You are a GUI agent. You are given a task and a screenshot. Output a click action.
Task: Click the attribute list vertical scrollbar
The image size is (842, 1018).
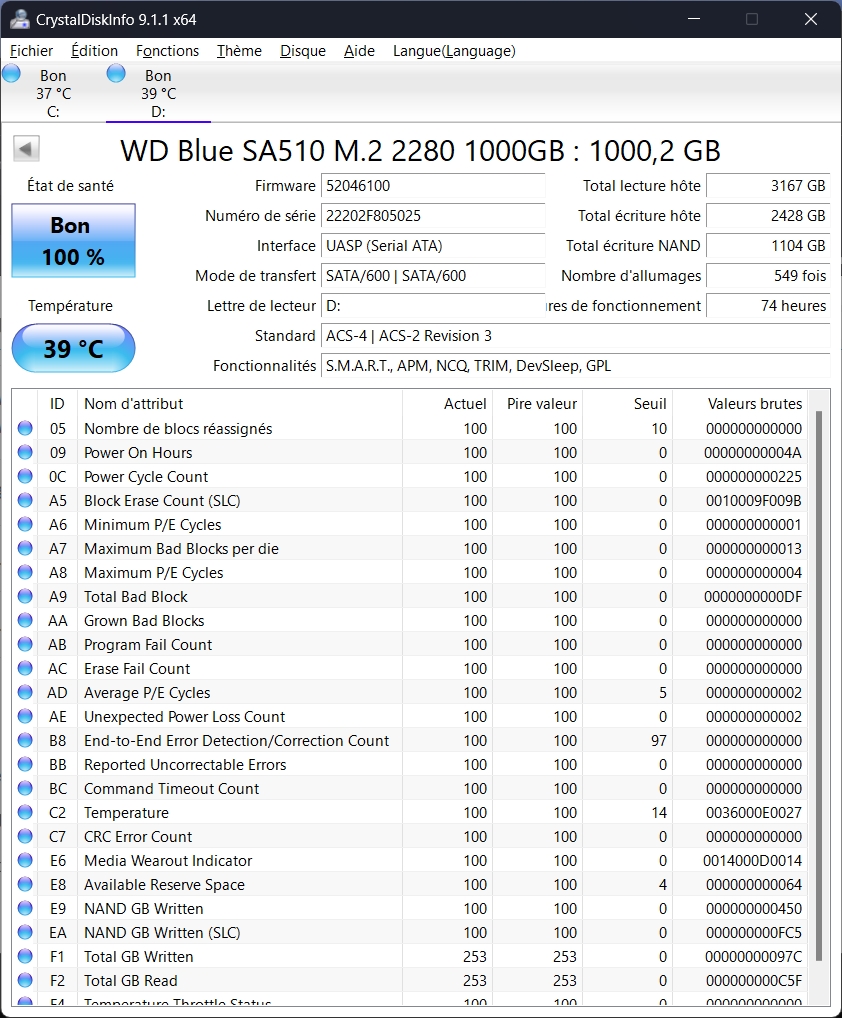819,685
